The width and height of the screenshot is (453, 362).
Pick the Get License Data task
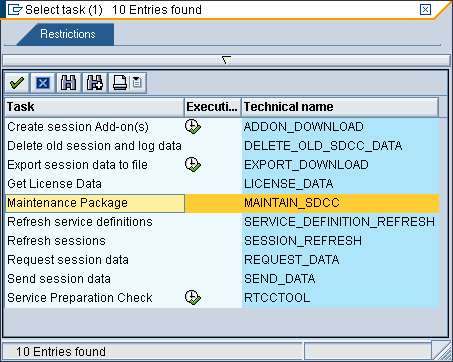(54, 184)
